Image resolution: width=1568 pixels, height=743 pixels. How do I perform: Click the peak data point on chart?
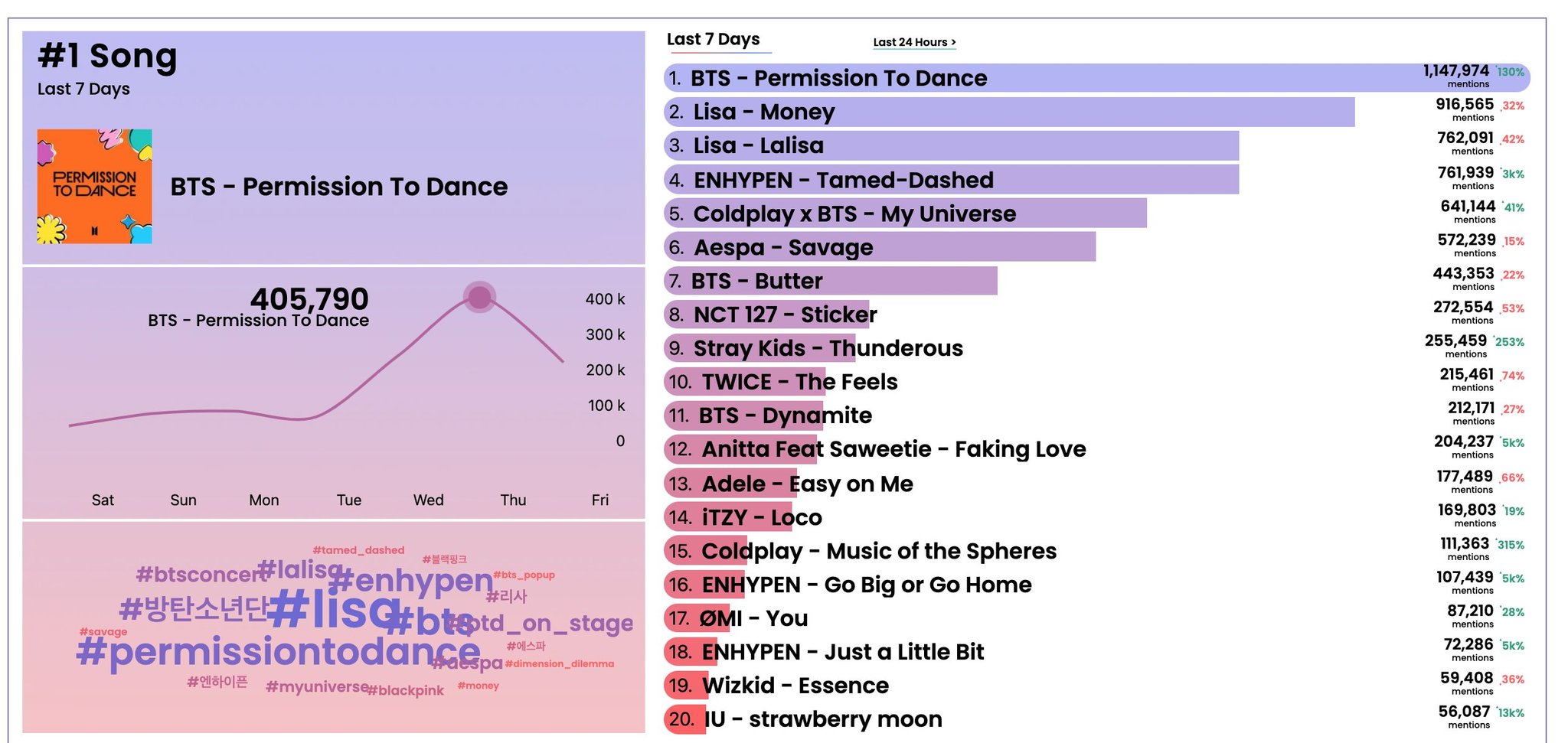pyautogui.click(x=479, y=297)
